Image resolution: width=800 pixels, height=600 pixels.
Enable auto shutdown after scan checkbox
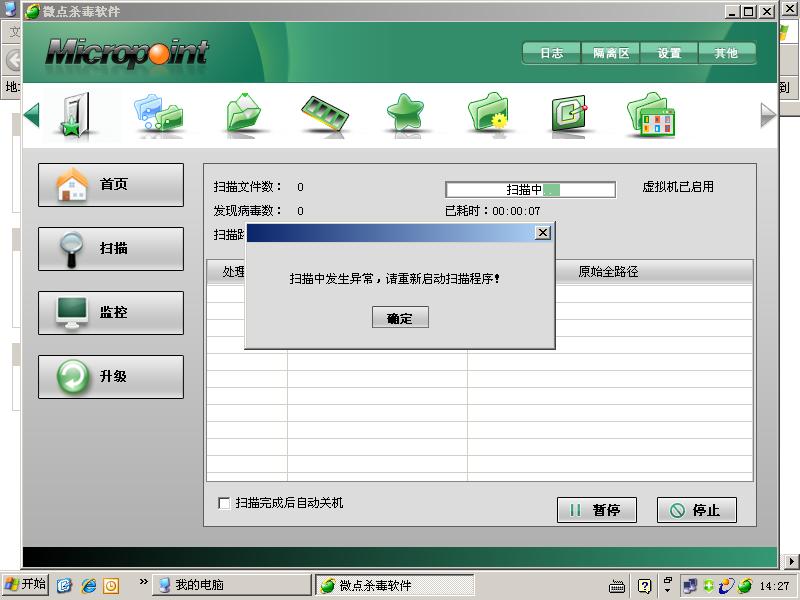224,503
